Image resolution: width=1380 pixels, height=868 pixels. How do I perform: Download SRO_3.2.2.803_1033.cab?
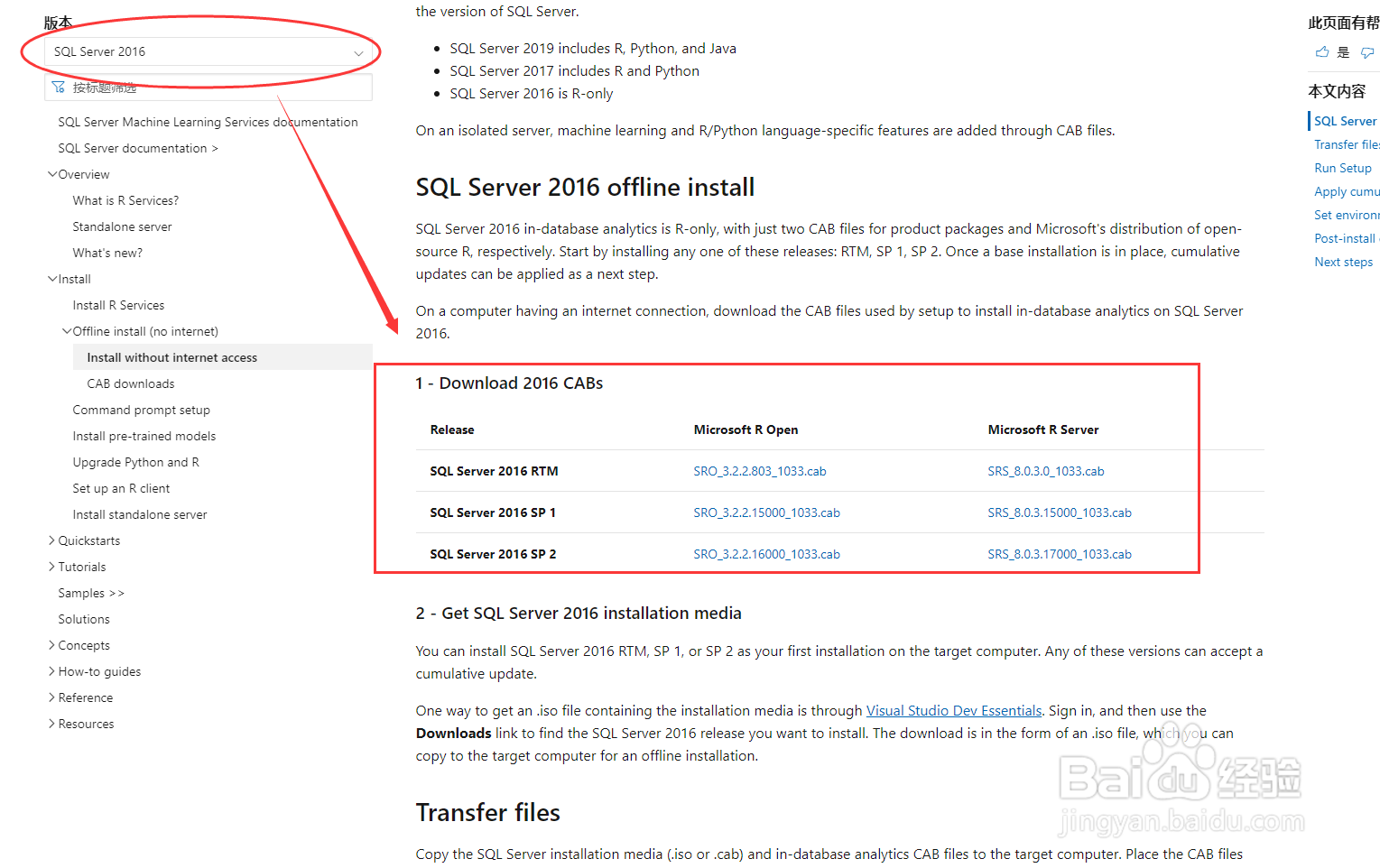760,471
